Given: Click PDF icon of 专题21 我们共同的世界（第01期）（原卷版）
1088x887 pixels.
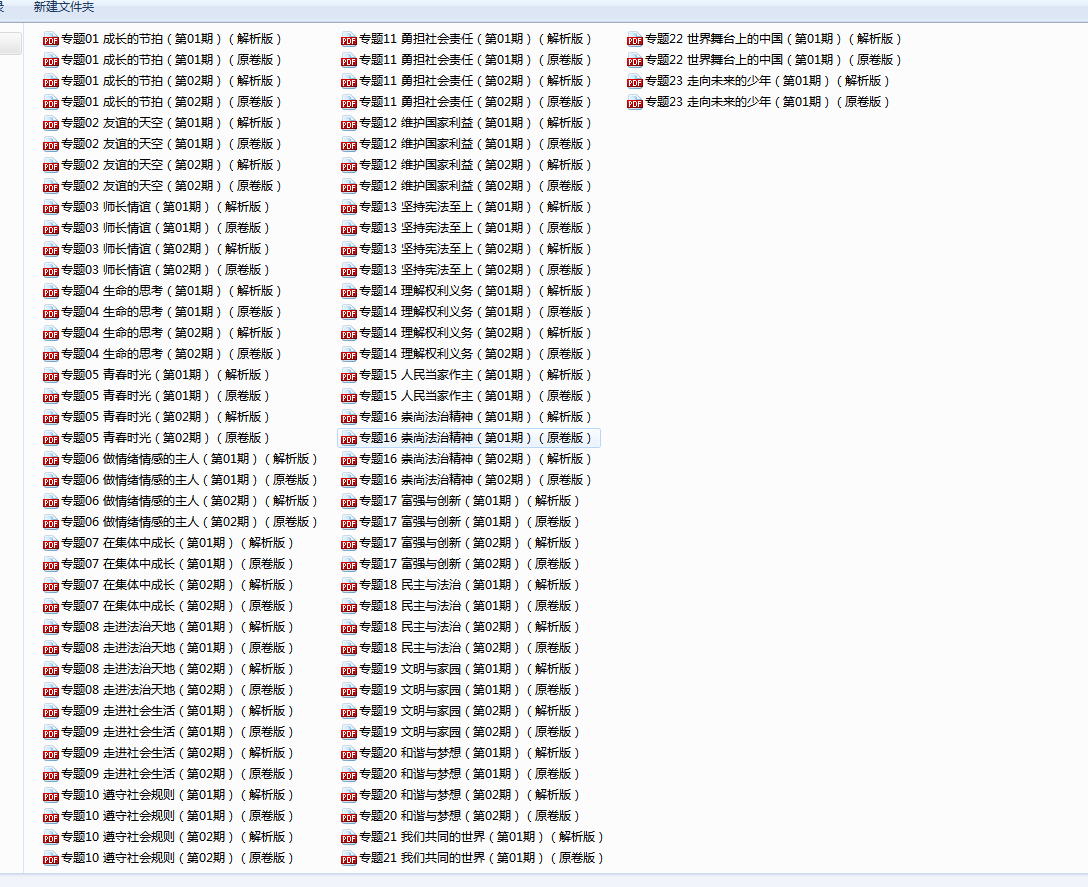Looking at the screenshot, I should [349, 859].
